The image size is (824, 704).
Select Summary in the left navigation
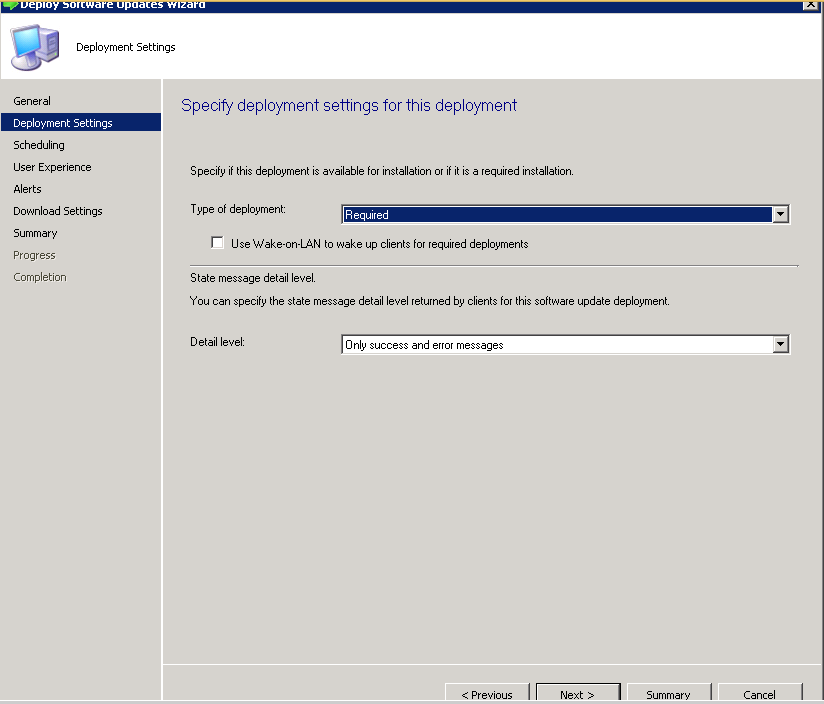click(35, 233)
